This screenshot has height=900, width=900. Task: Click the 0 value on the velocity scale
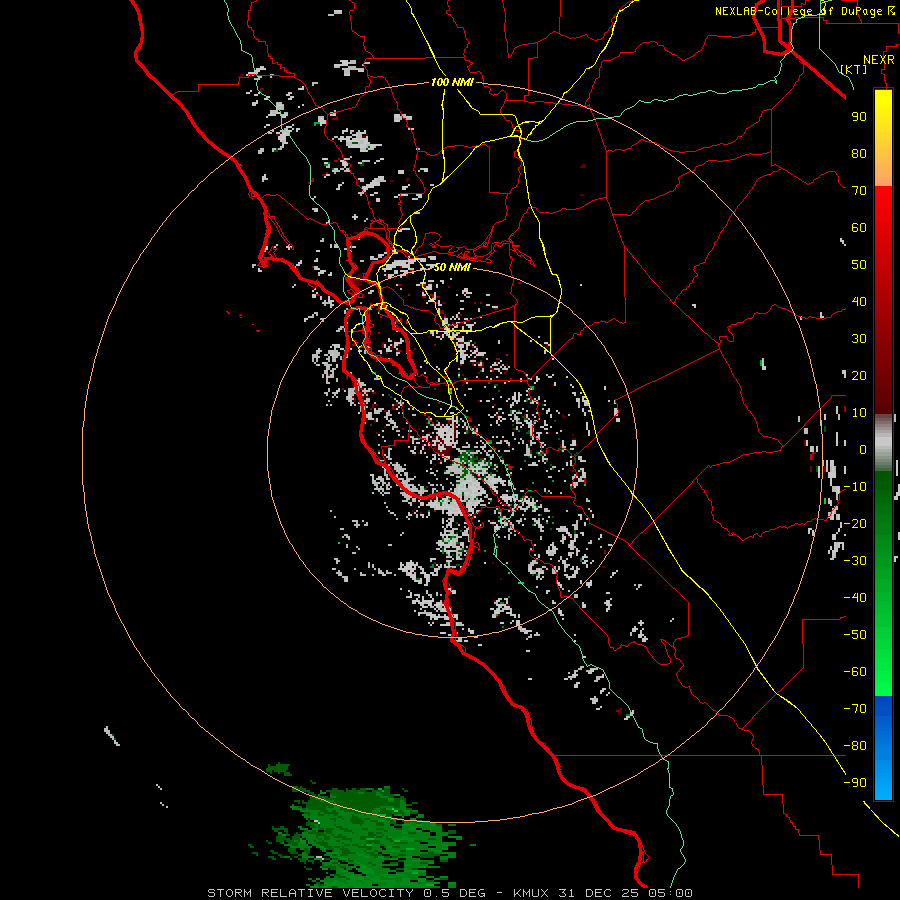pos(863,449)
